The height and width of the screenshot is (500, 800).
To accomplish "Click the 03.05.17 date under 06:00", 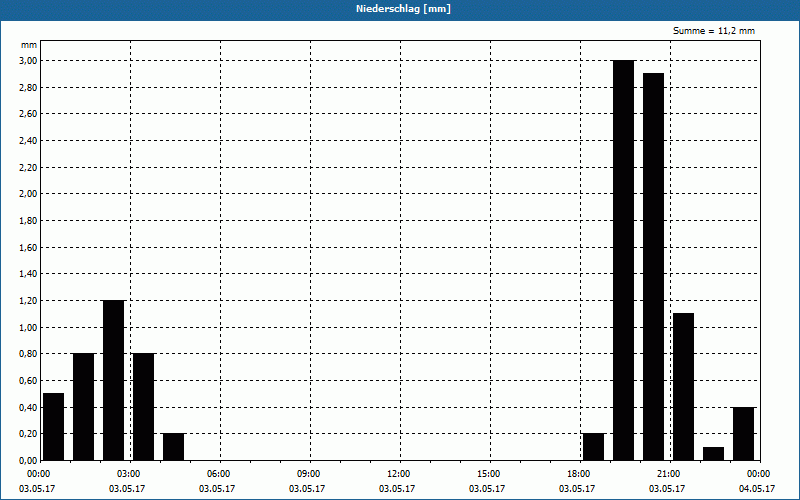I will click(x=217, y=489).
